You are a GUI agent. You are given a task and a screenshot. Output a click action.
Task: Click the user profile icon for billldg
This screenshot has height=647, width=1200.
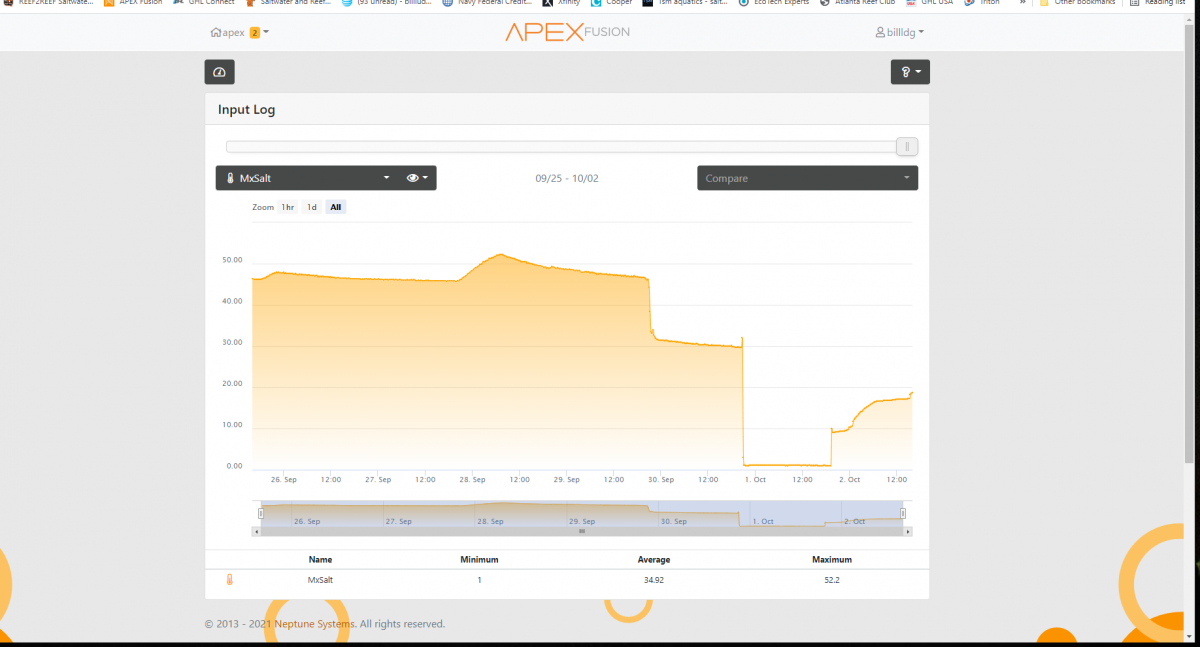point(880,32)
